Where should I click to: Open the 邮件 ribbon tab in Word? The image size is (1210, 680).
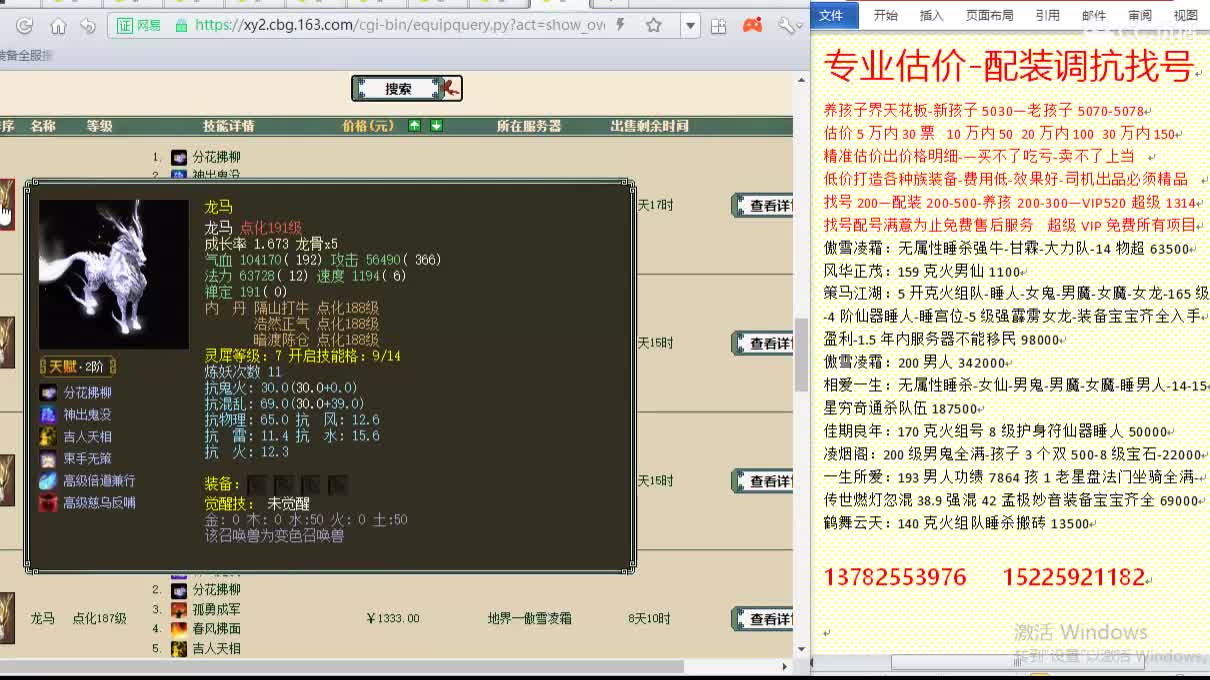(1094, 15)
